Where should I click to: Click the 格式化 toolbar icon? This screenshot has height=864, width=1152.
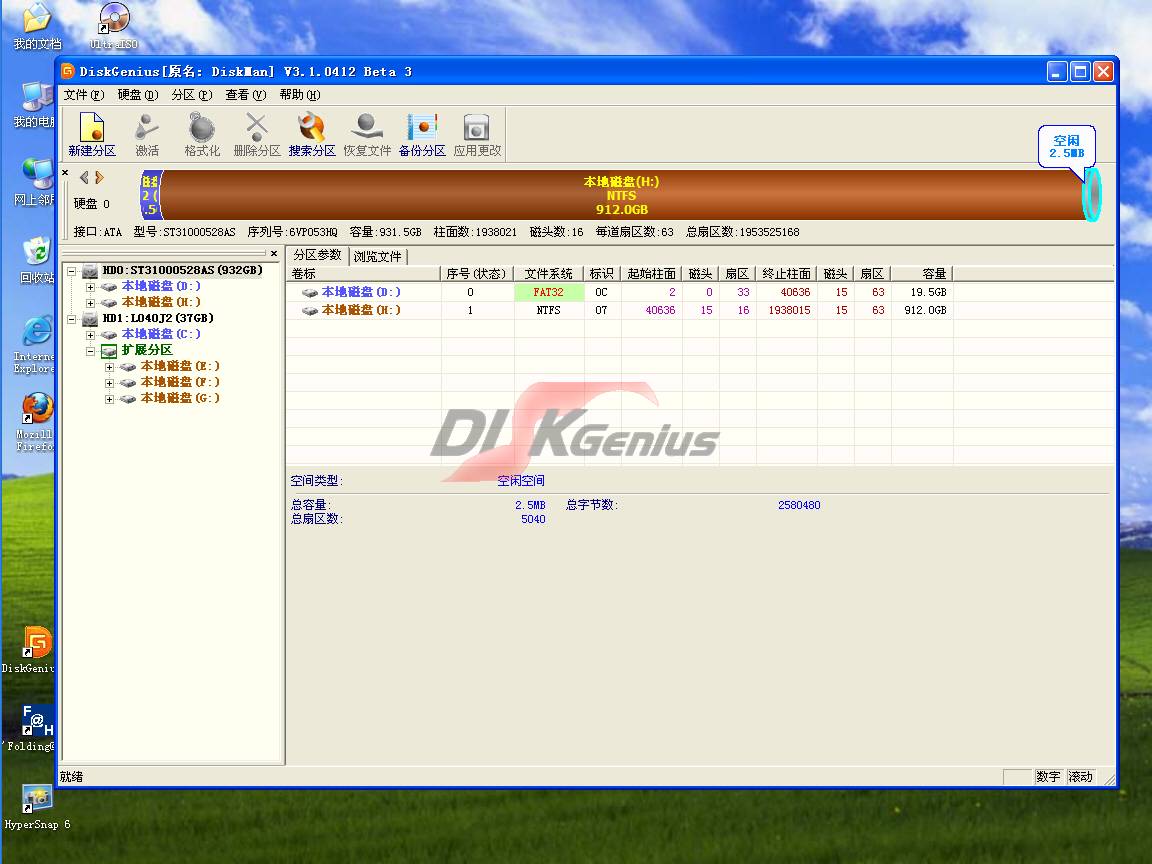202,134
